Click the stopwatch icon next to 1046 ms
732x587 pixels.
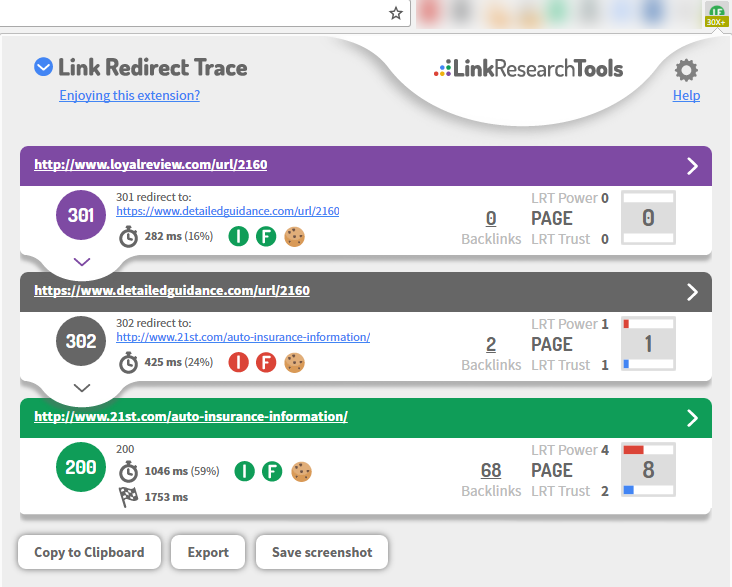click(x=128, y=472)
